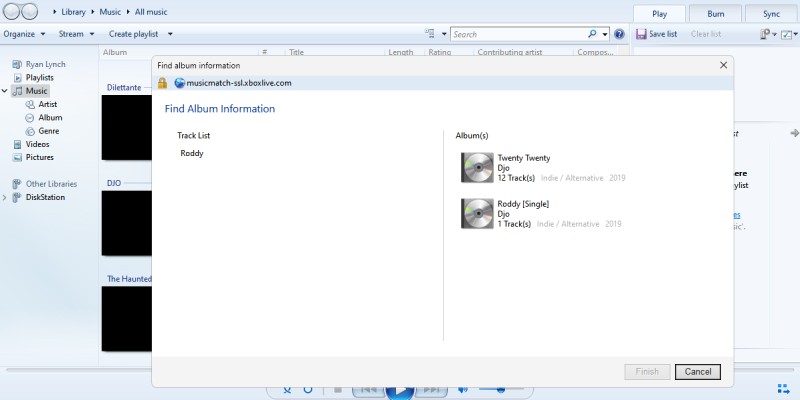Screen dimensions: 800x400
Task: Close the Find album information dialog
Action: (x=723, y=65)
